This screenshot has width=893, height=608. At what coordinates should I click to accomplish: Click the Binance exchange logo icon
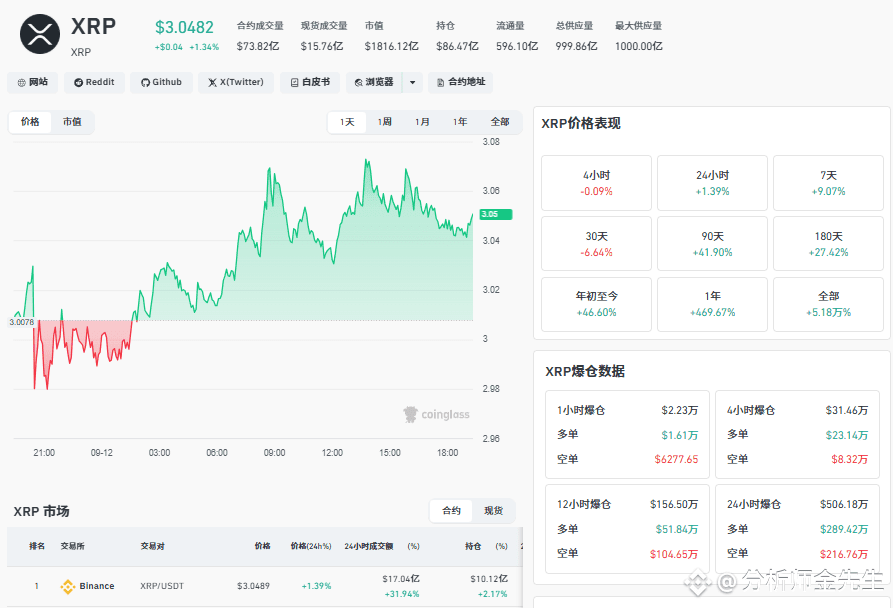tap(68, 586)
